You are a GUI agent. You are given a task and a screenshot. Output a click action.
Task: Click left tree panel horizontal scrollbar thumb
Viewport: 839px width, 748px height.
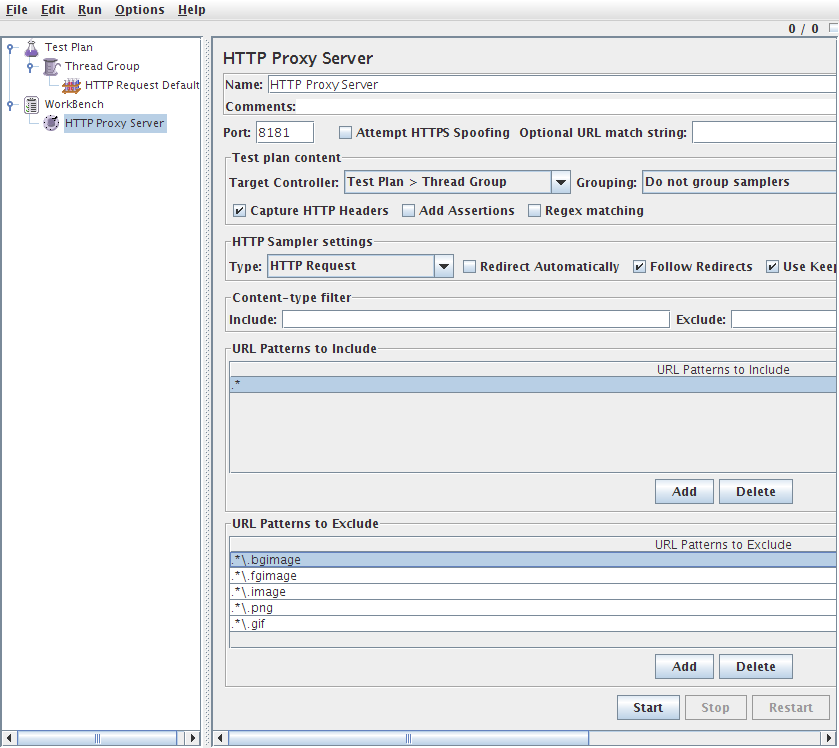(x=97, y=738)
